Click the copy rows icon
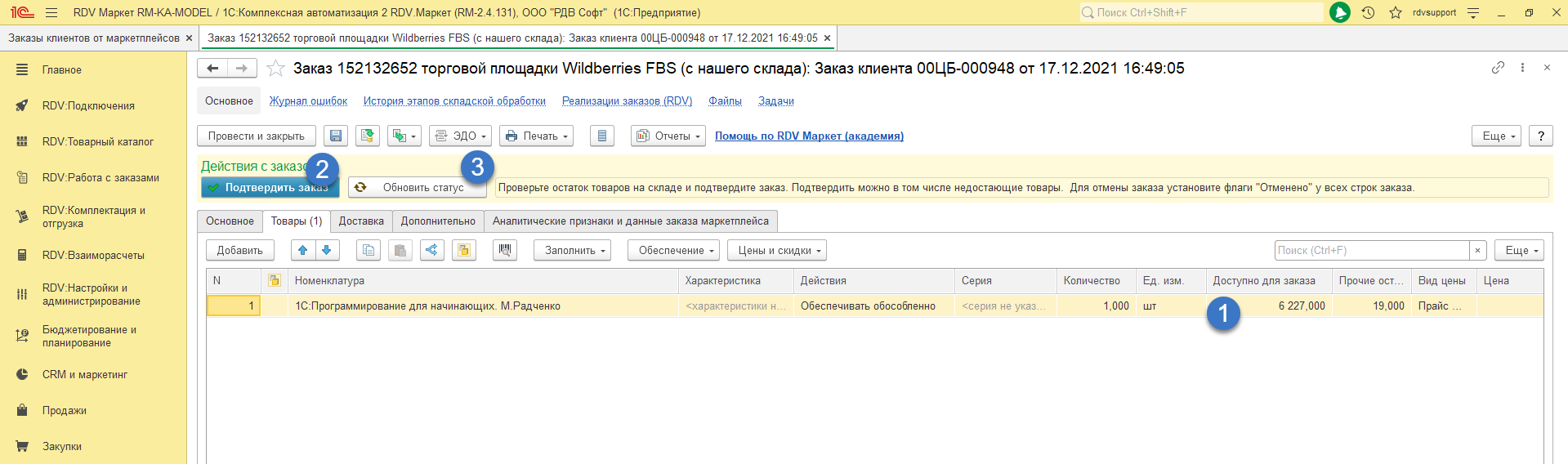 (369, 251)
